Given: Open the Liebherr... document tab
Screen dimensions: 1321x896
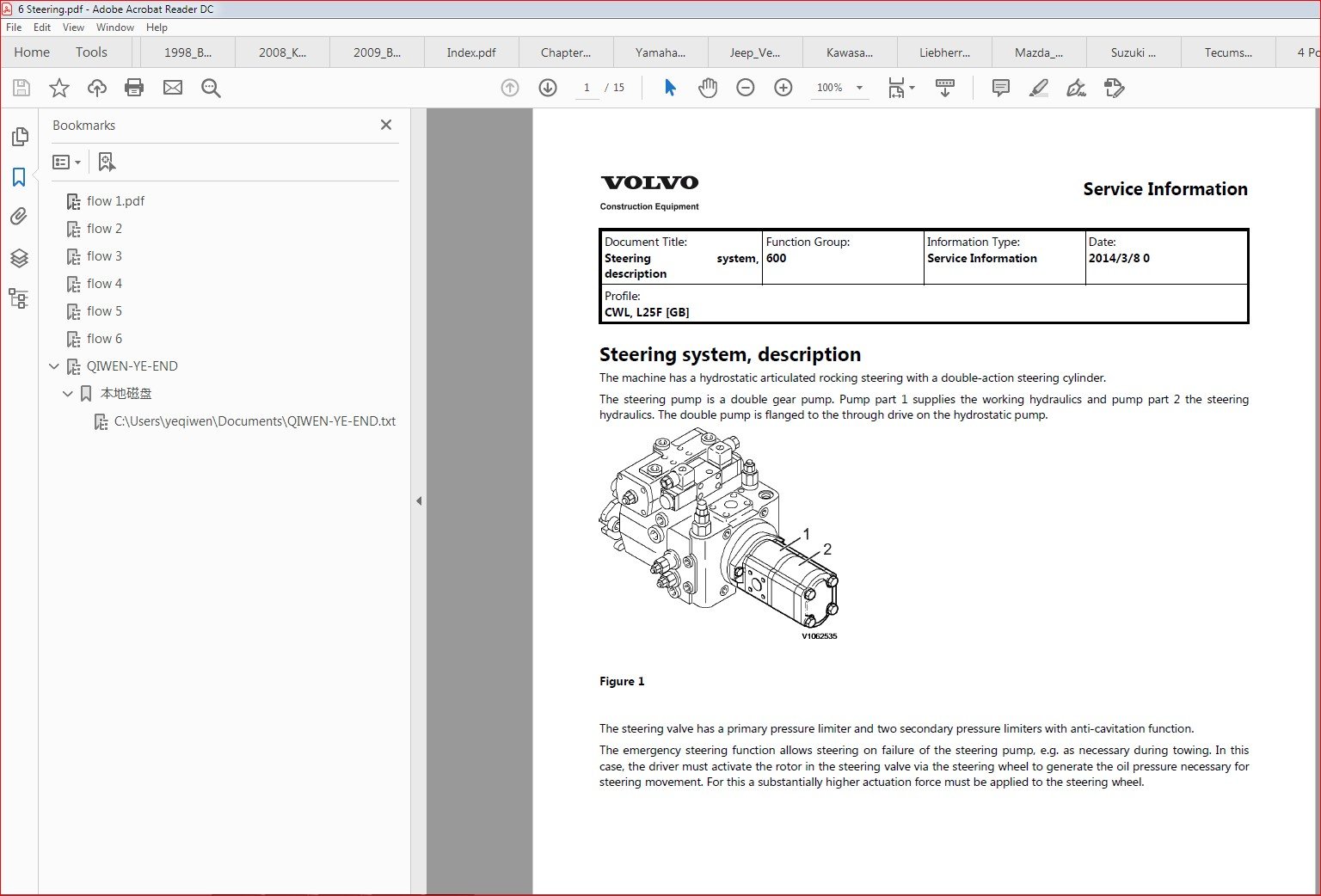Looking at the screenshot, I should [944, 52].
